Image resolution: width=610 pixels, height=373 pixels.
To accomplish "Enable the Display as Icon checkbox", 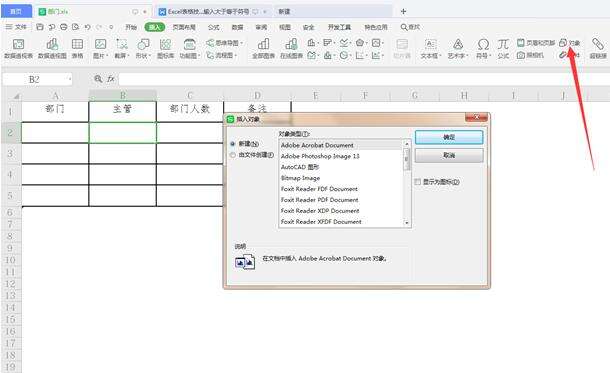I will (418, 182).
